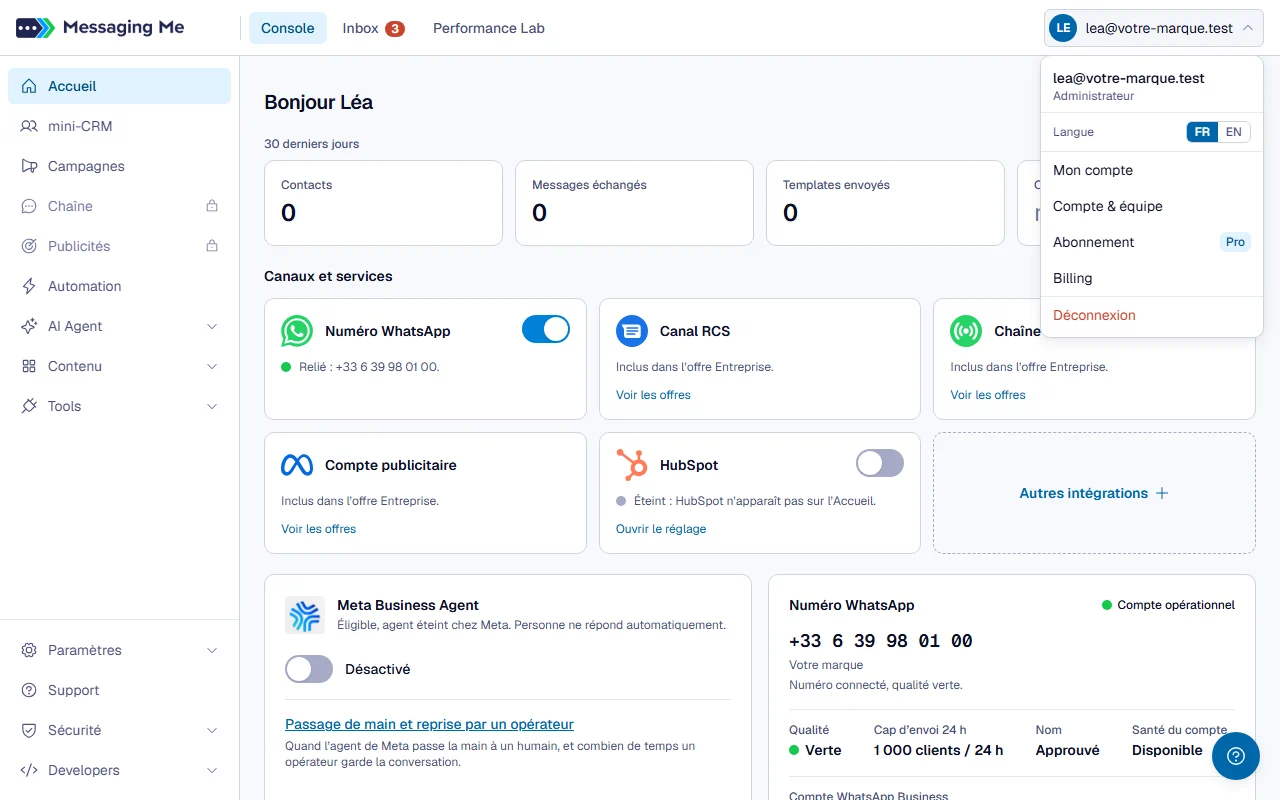Click the Automation lightning icon
This screenshot has height=800, width=1280.
29,286
